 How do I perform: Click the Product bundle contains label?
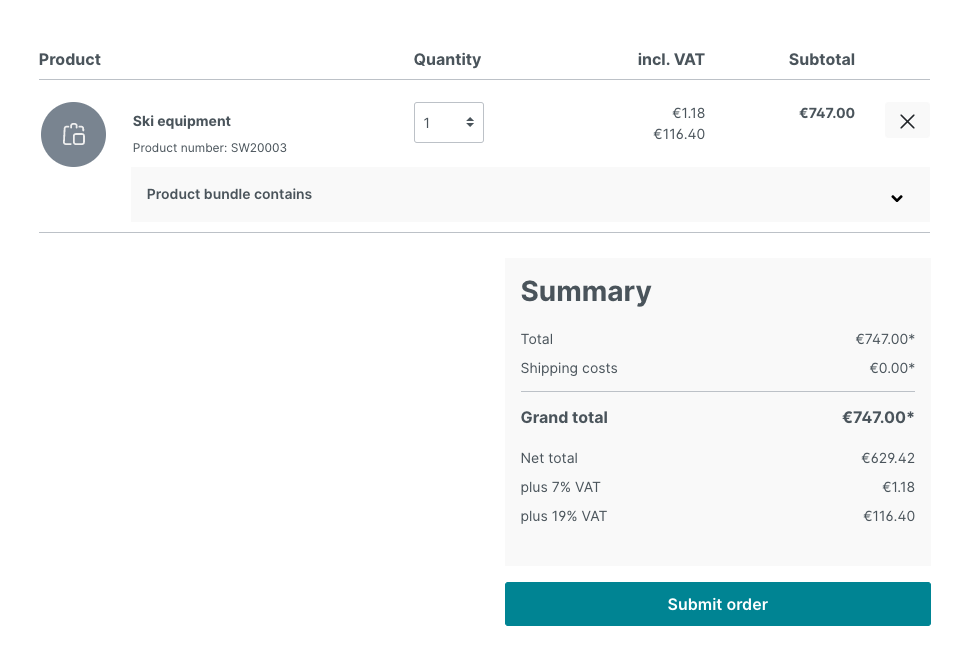point(229,194)
